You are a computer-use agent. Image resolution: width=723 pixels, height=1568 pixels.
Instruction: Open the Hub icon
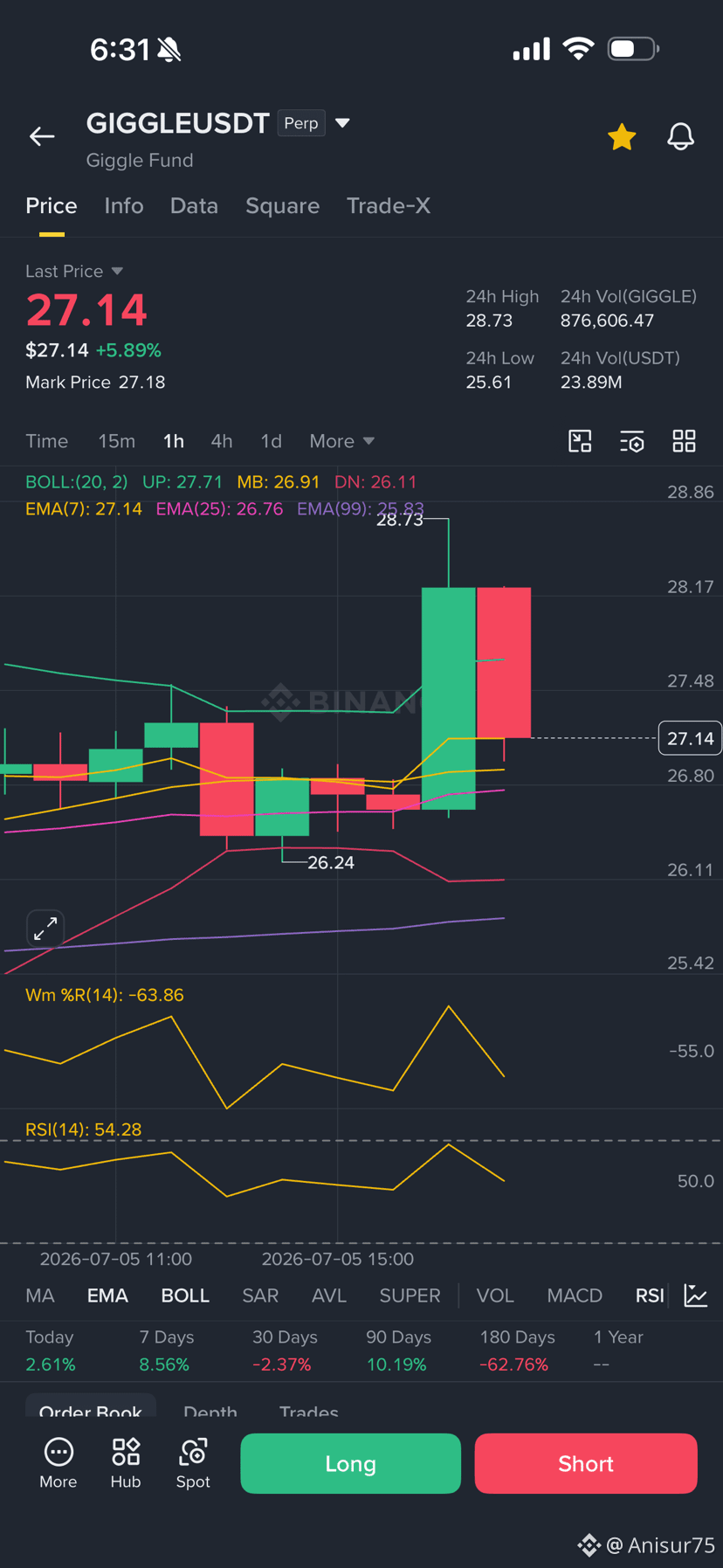[126, 1463]
